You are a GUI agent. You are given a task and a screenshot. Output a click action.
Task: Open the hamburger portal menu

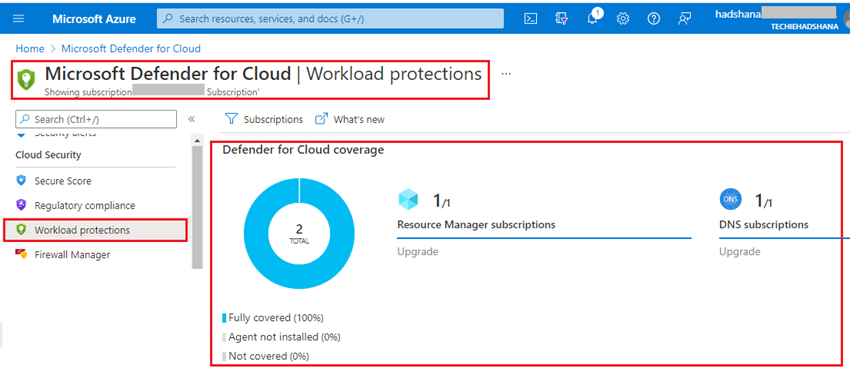coord(18,18)
